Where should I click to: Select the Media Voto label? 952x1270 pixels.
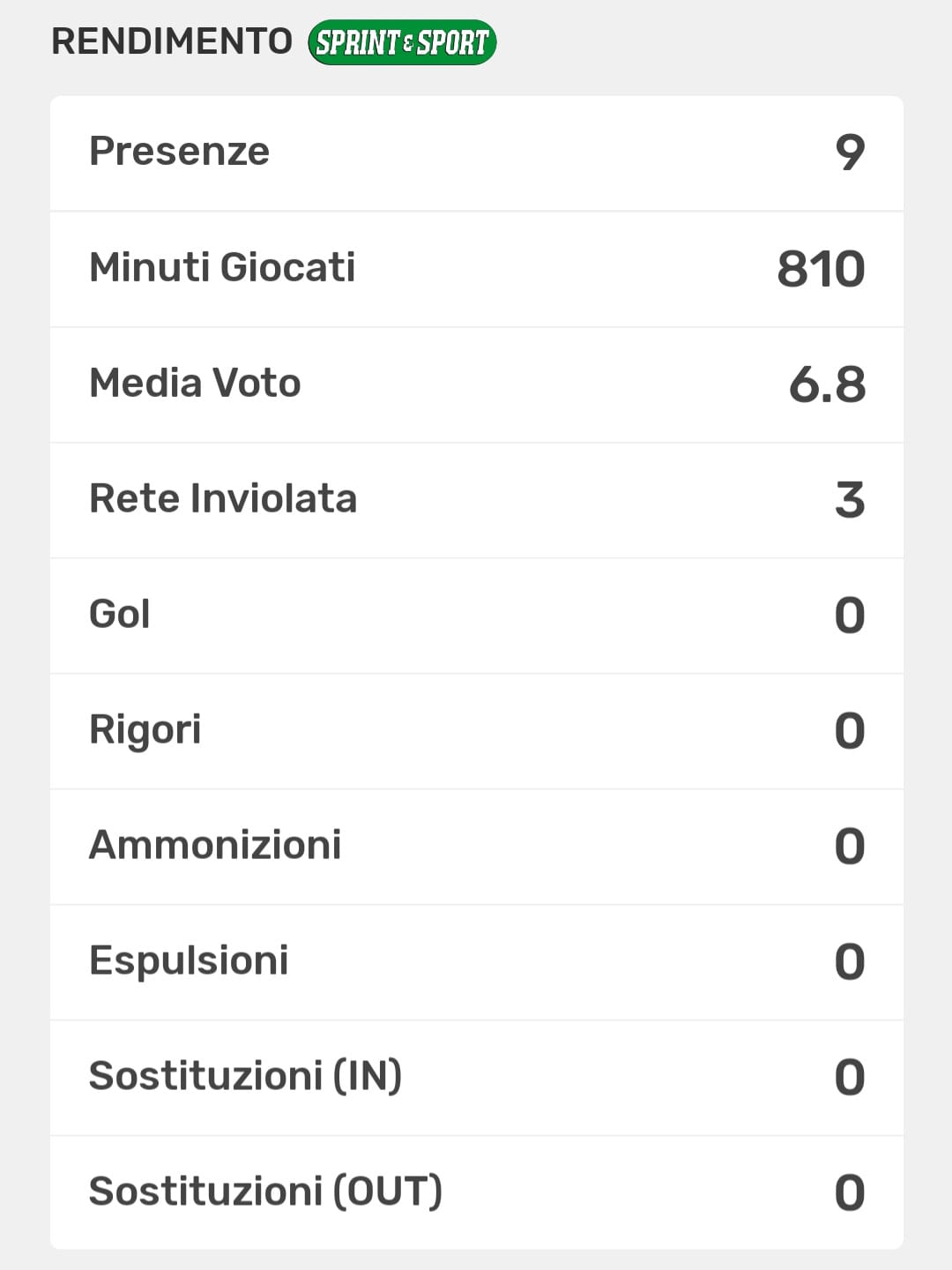(195, 384)
